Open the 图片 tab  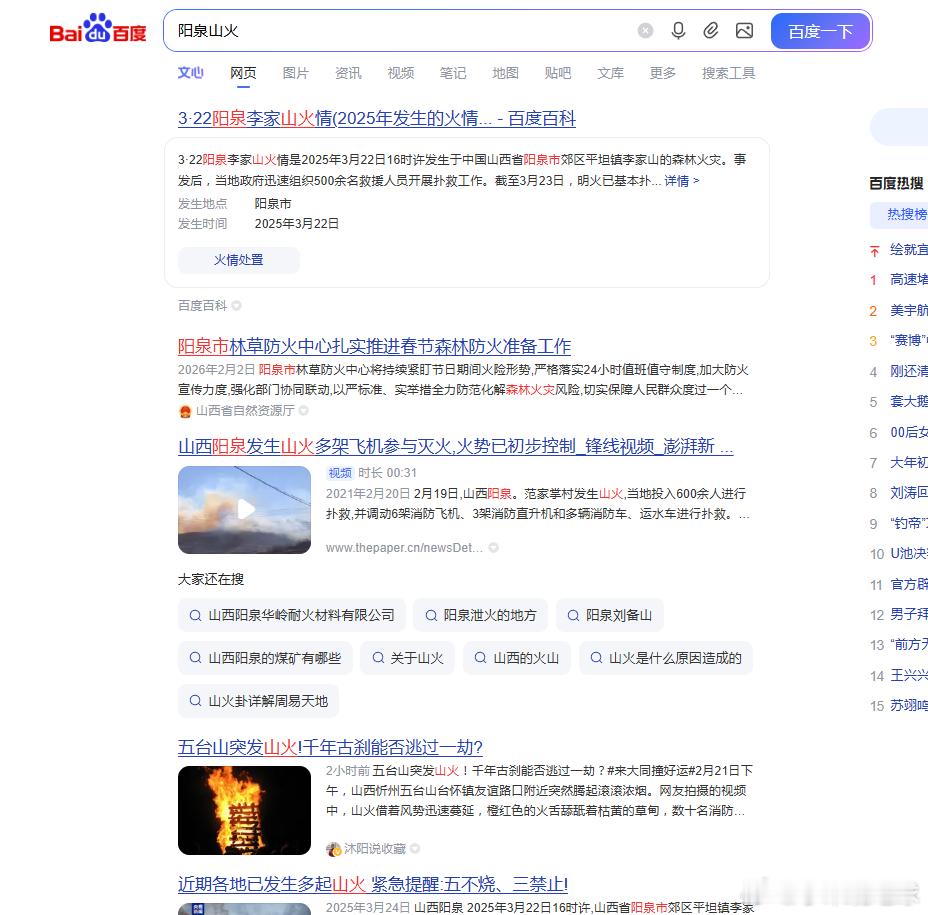coord(295,73)
